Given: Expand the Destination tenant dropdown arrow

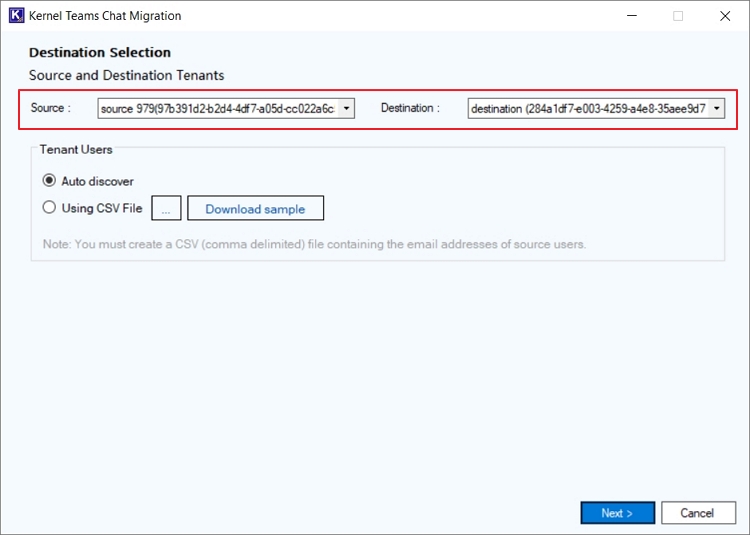Looking at the screenshot, I should point(716,108).
